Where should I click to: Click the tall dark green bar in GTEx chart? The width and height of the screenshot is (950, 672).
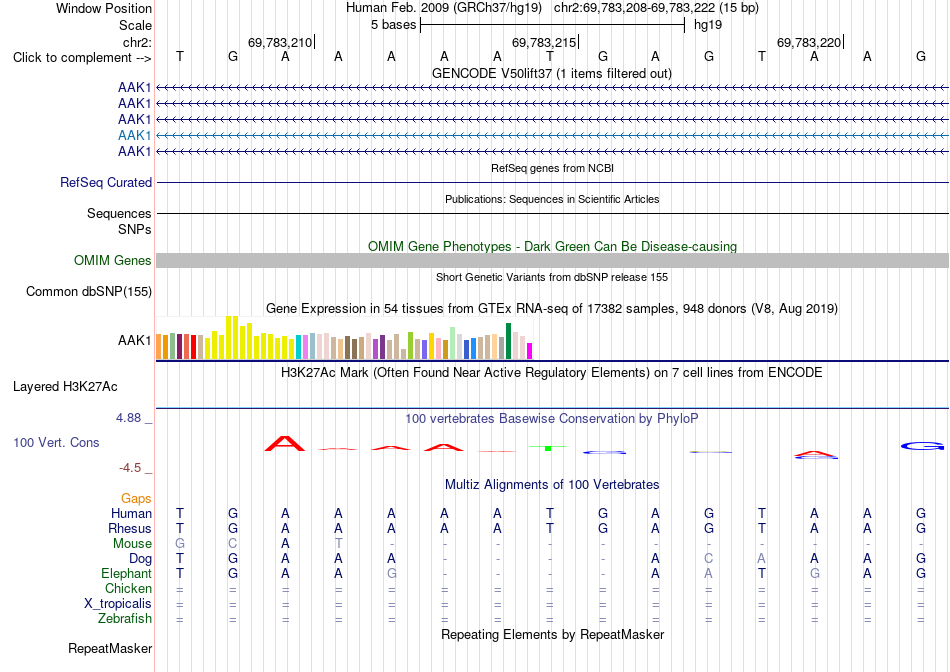click(509, 341)
